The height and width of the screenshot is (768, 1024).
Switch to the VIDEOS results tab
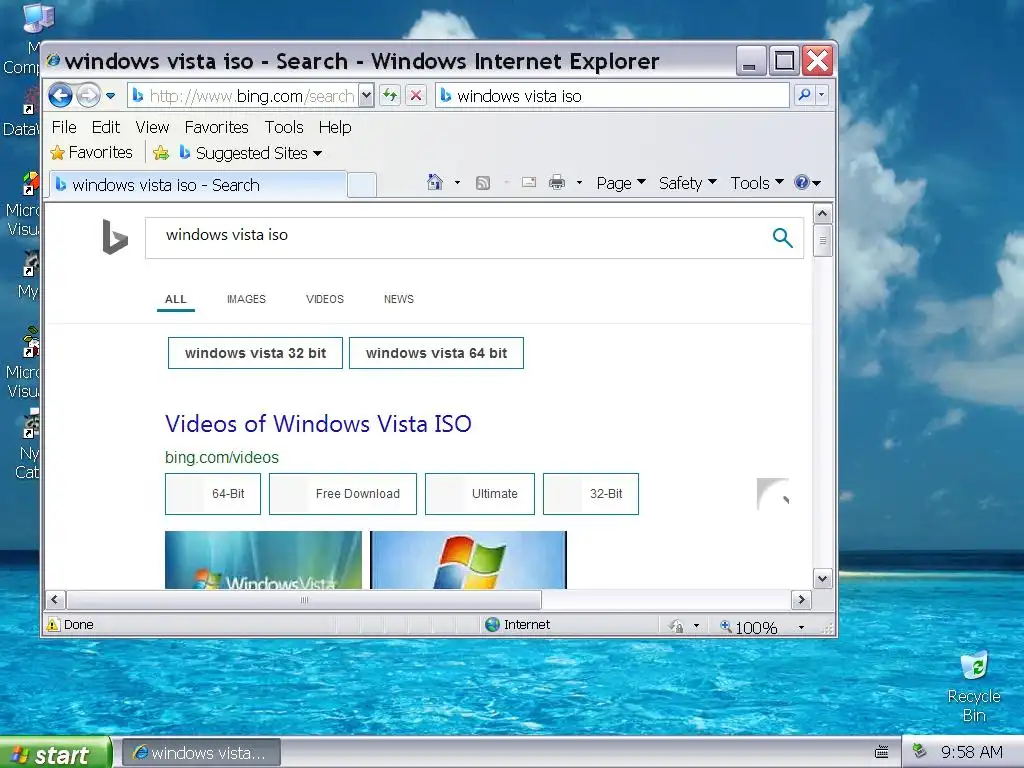325,299
